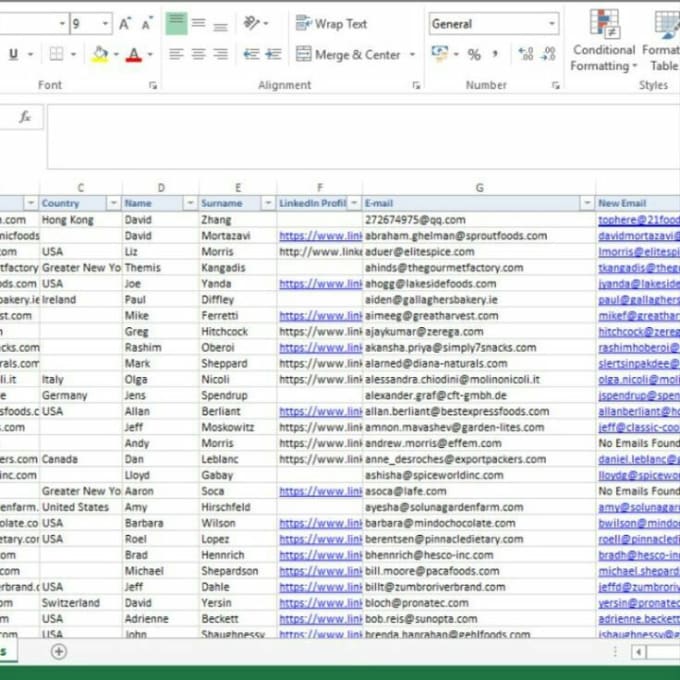
Task: Open Joe Yanda's LinkedIn link
Action: (320, 284)
